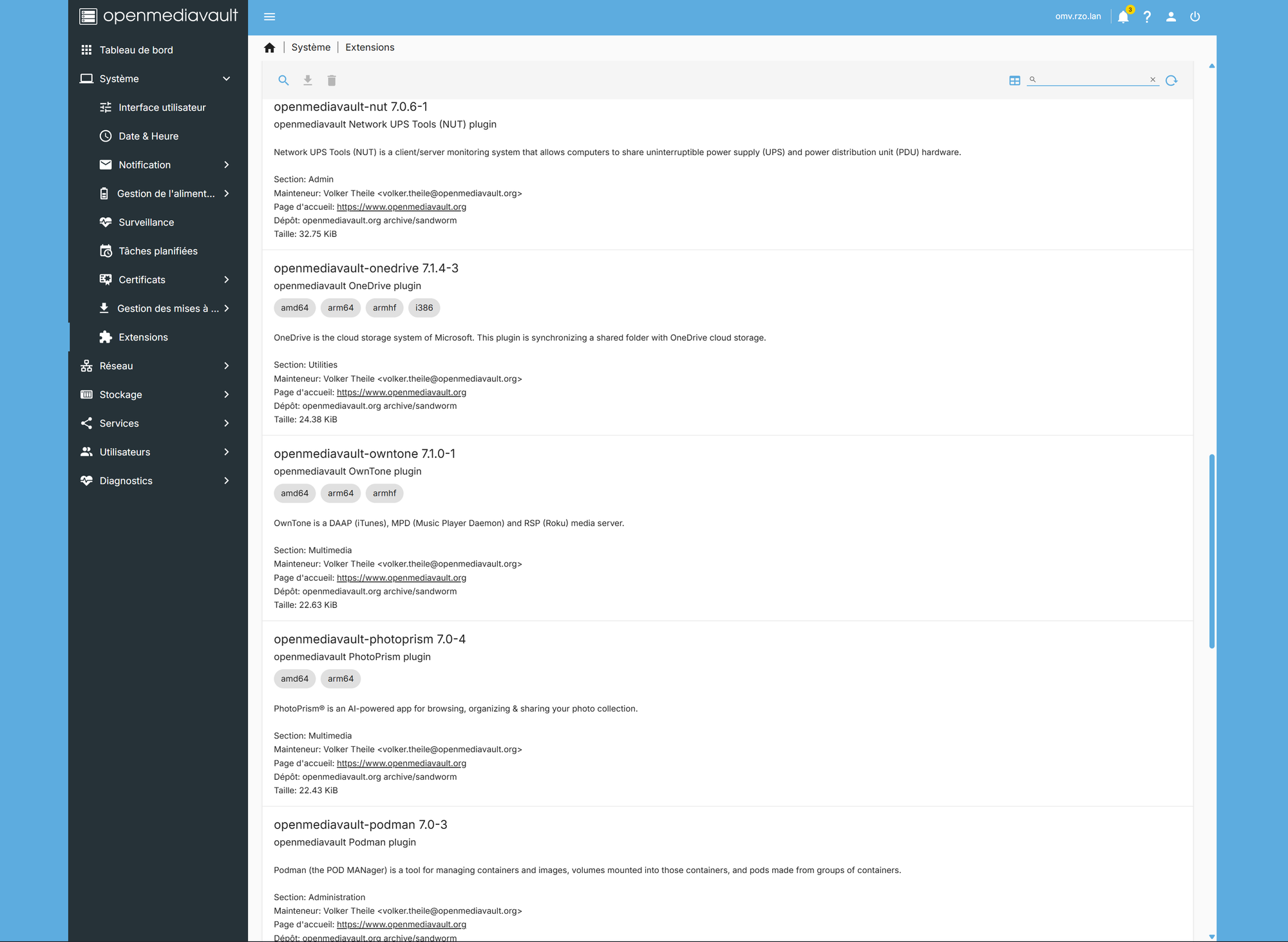Click the install download icon in the toolbar
Image resolution: width=1288 pixels, height=942 pixels.
308,80
